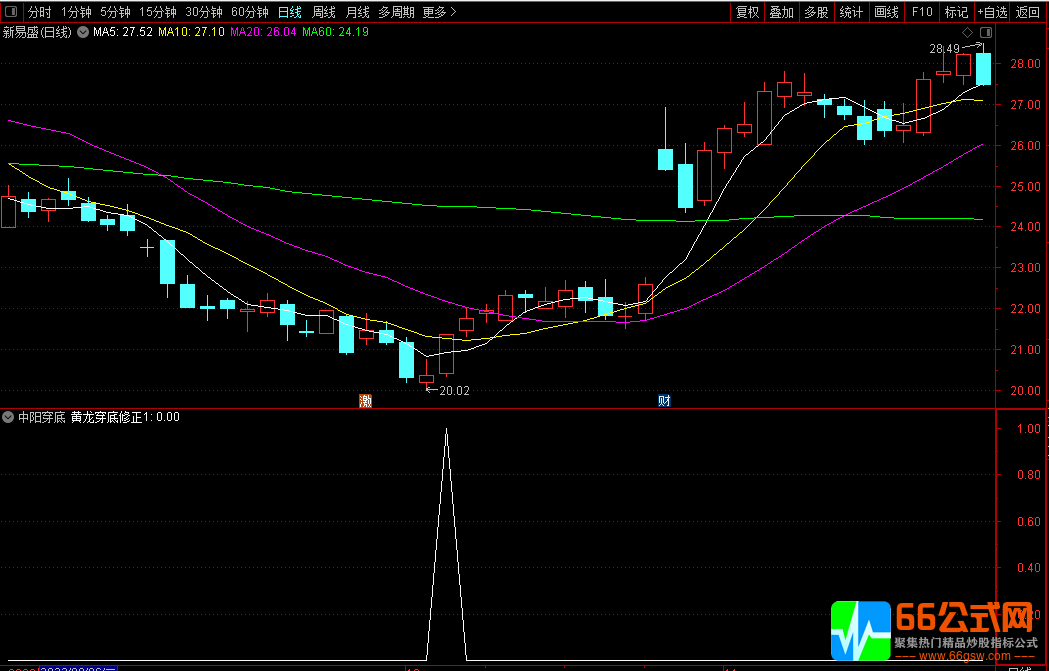Click the 28.49 high price label

click(x=944, y=49)
